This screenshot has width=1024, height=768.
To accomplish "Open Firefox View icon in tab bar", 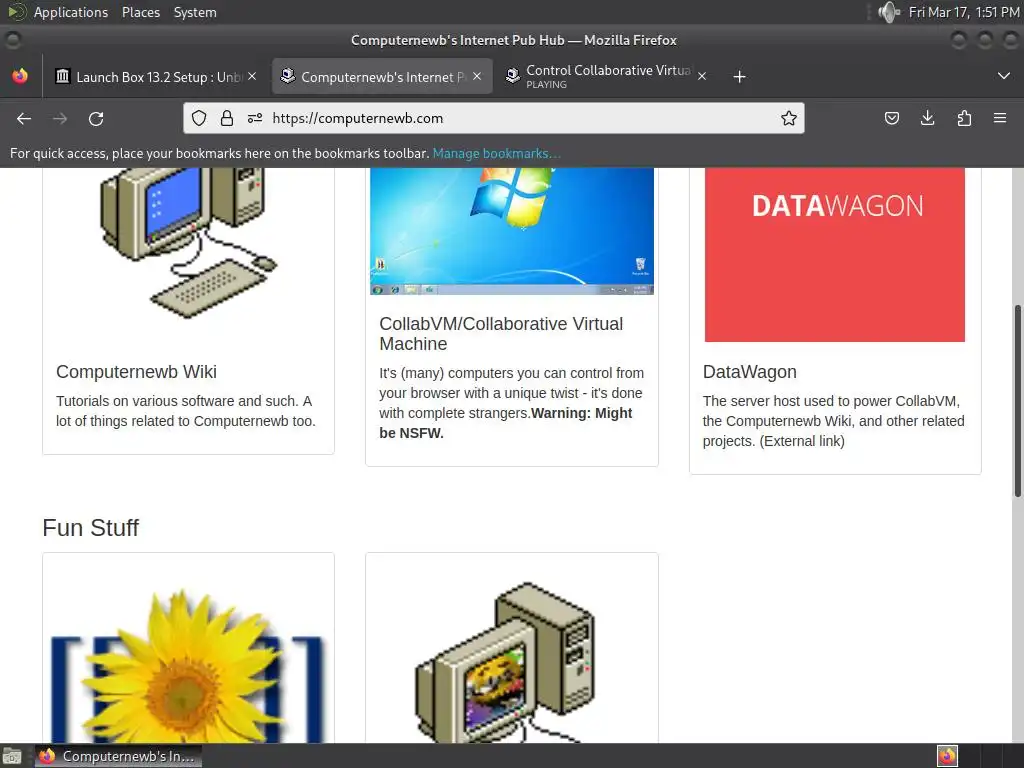I will 20,76.
